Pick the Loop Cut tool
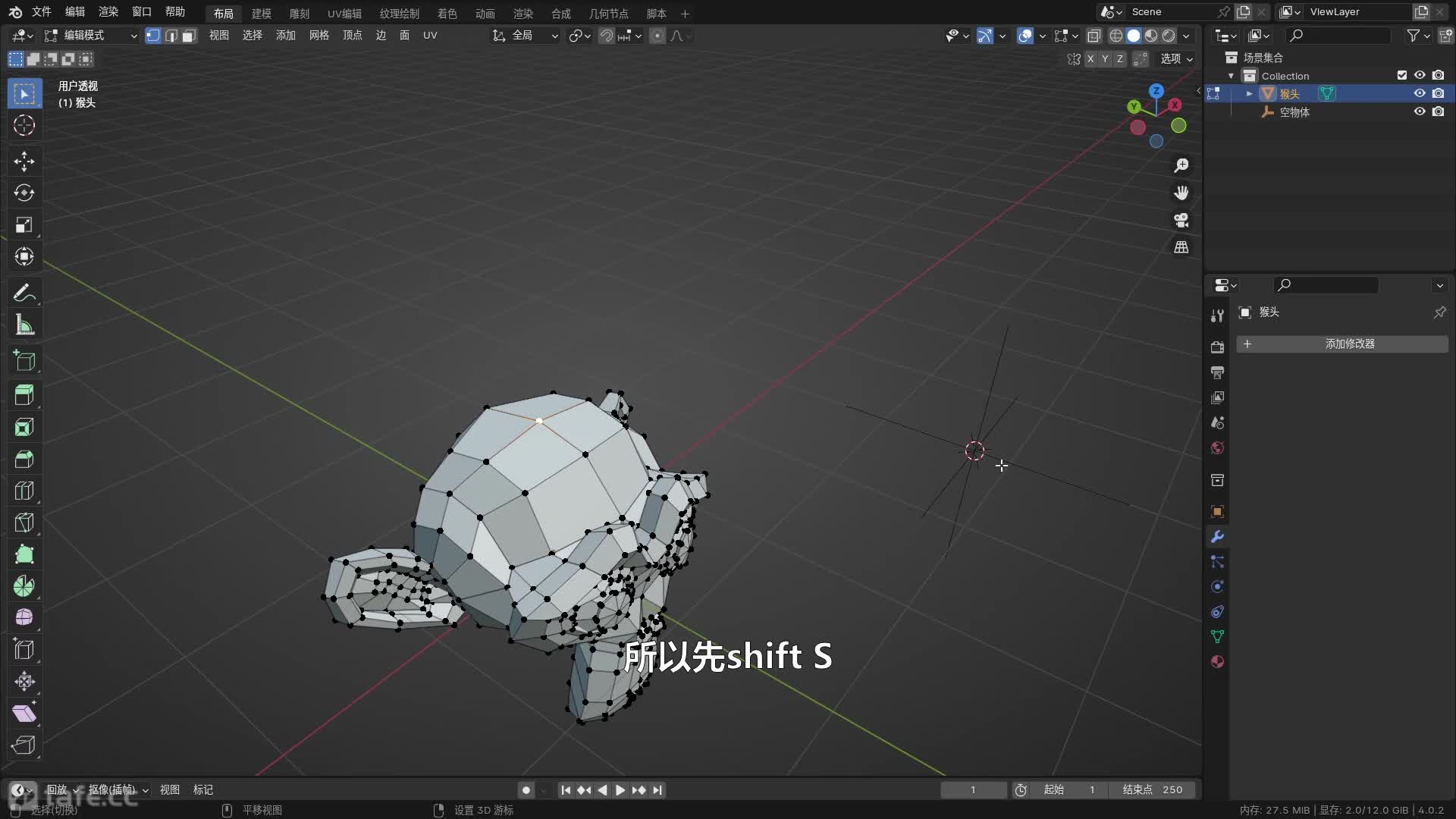 pos(24,491)
